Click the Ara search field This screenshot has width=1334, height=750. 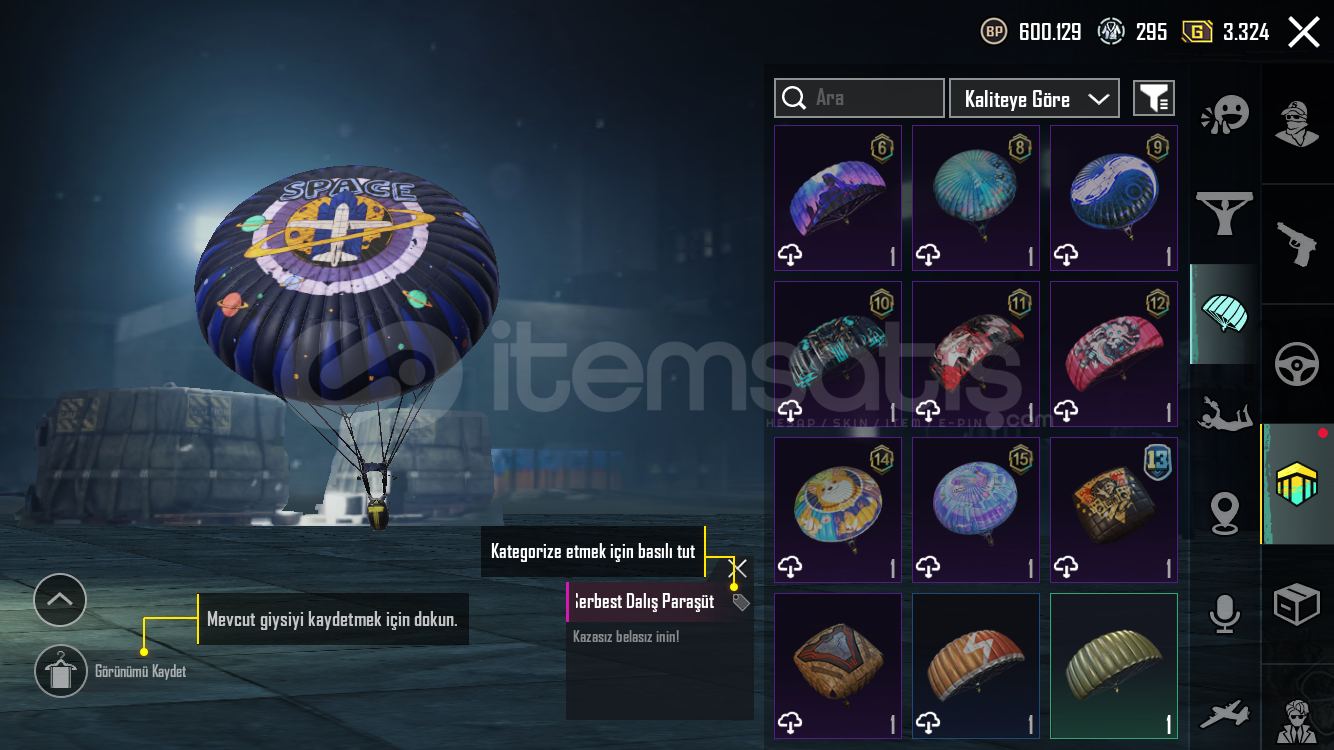pos(859,98)
